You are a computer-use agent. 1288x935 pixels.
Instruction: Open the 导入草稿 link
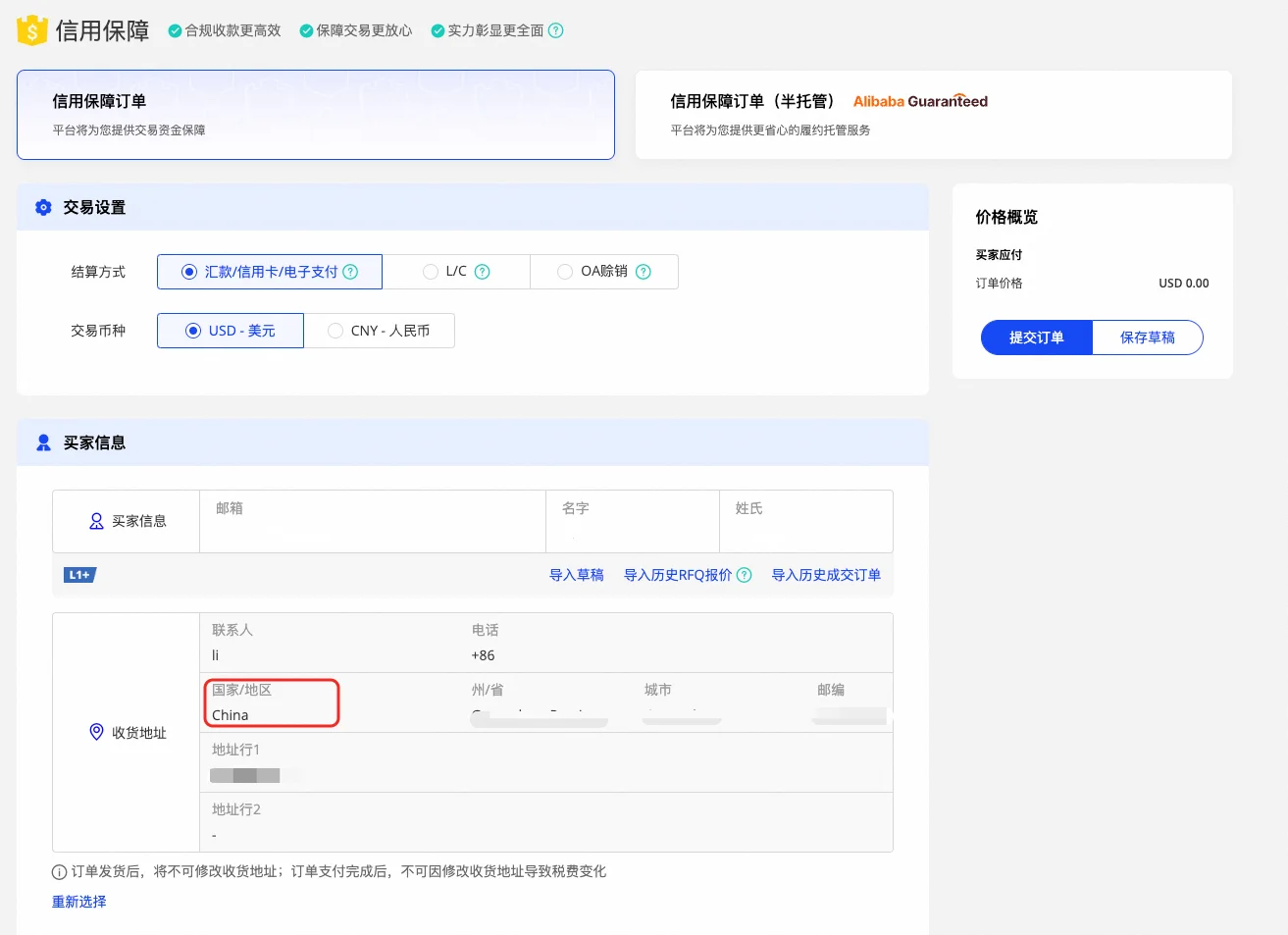click(576, 575)
